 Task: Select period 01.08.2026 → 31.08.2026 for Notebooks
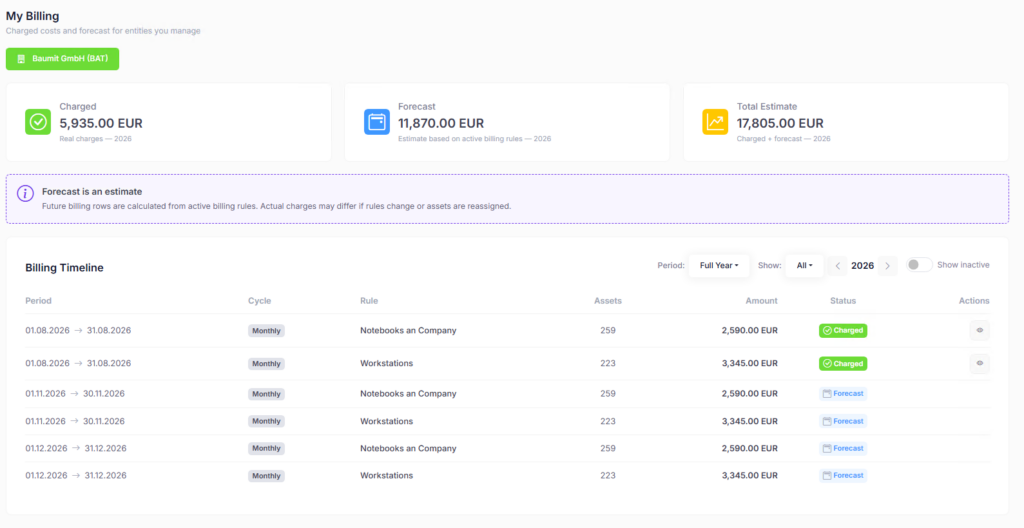(78, 330)
